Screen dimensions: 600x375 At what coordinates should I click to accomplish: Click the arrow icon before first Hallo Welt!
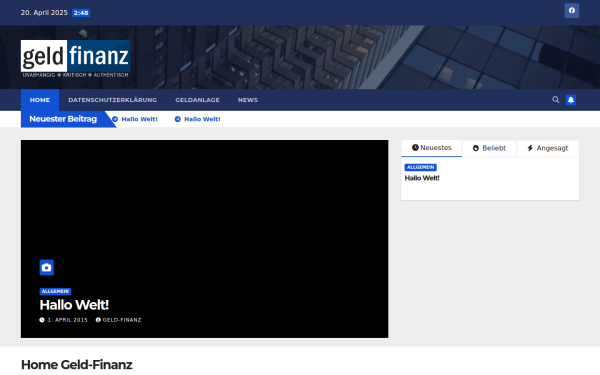115,119
